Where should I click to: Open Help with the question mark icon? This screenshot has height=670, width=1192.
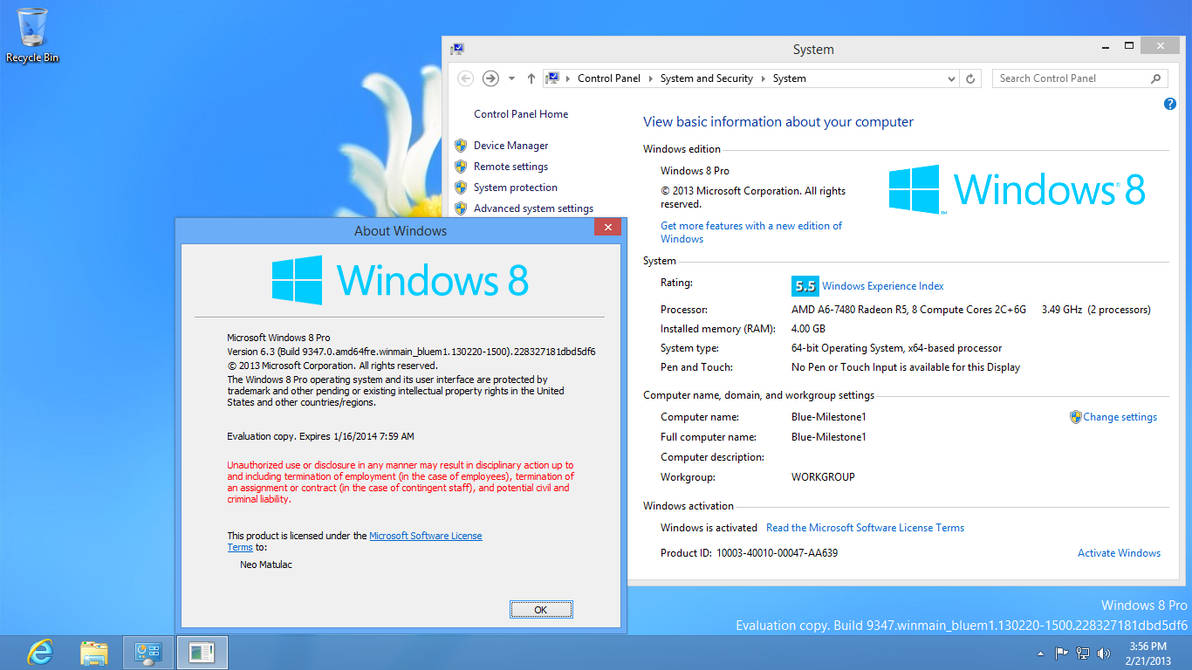(x=1169, y=104)
